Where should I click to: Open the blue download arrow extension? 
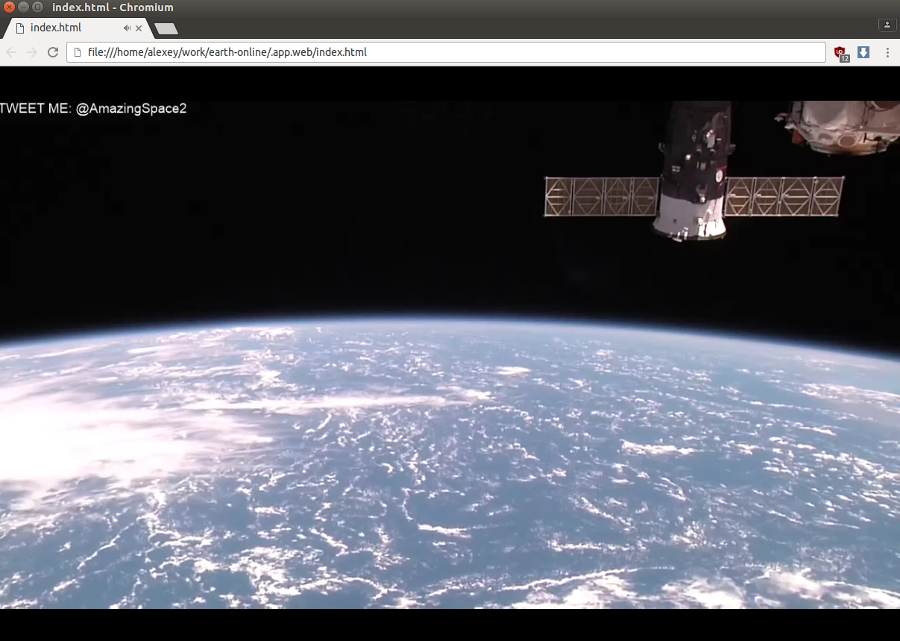[x=863, y=52]
